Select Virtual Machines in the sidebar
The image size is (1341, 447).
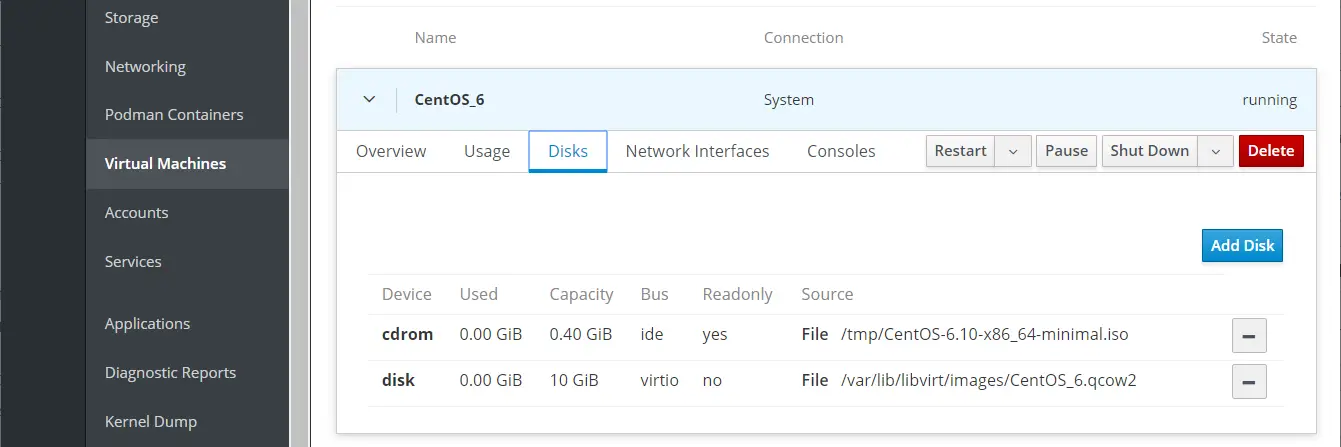point(188,164)
